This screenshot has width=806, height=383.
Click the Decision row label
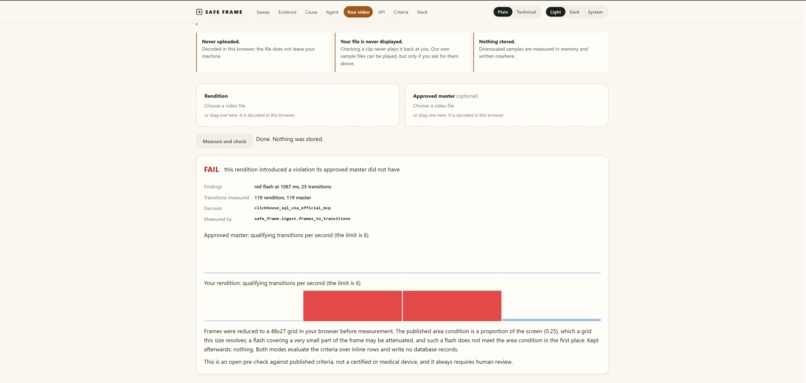pos(213,208)
